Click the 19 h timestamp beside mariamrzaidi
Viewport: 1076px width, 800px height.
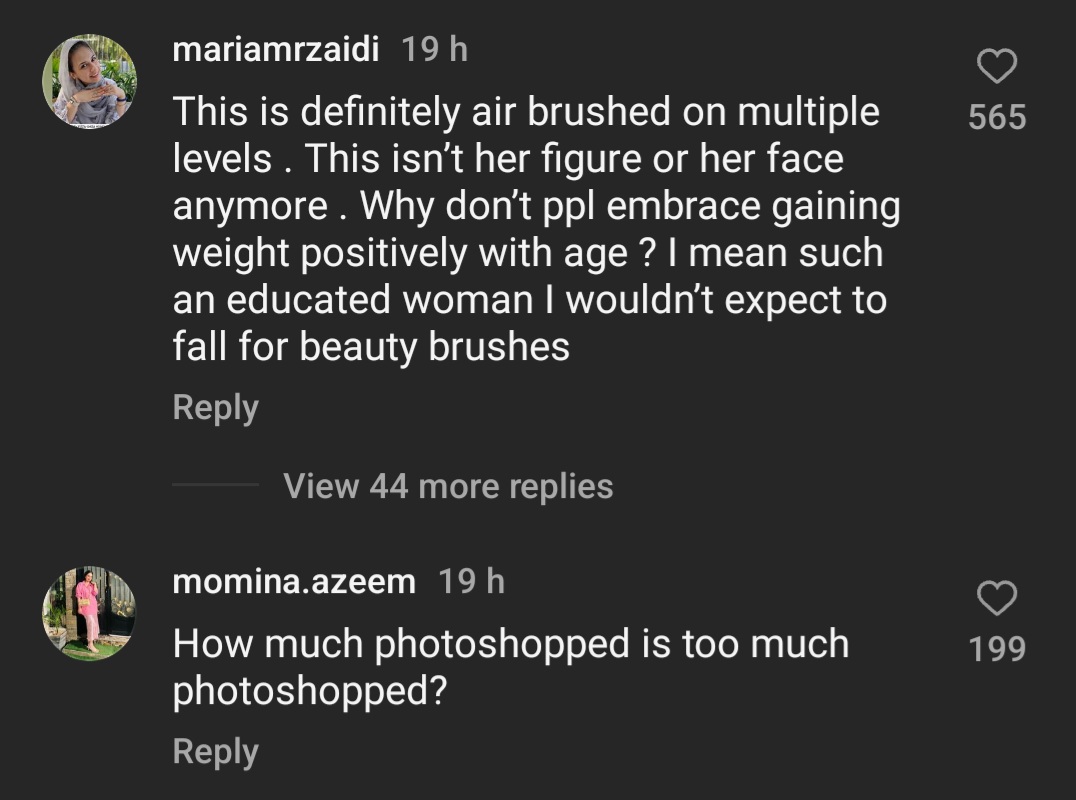pos(434,49)
